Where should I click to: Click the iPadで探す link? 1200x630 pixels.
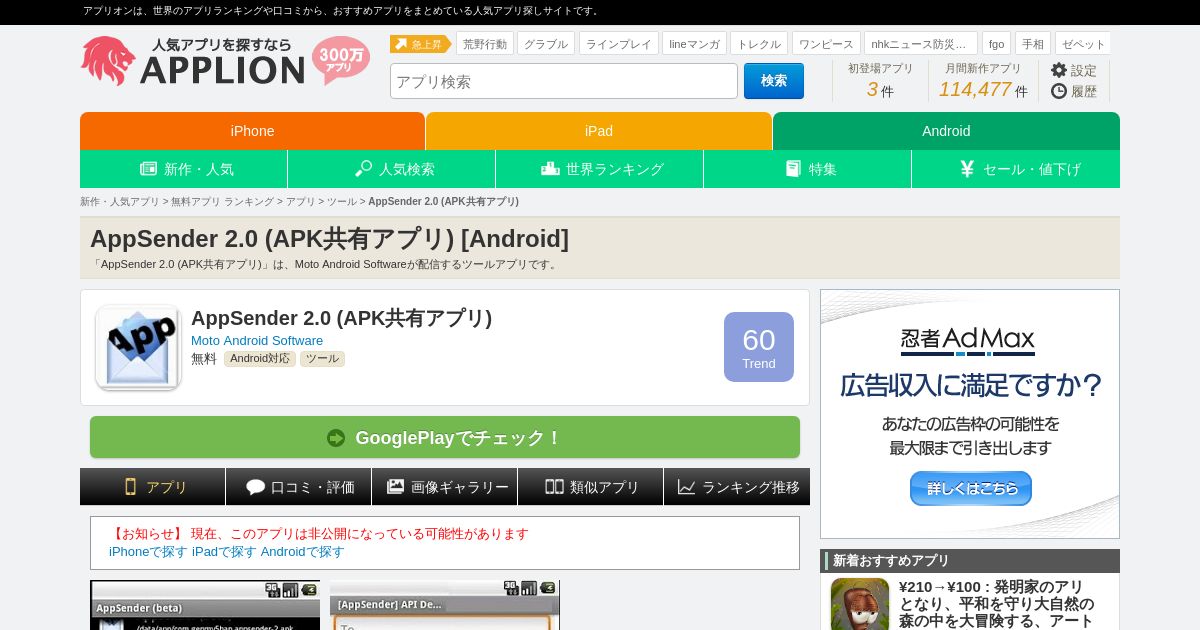(x=224, y=551)
